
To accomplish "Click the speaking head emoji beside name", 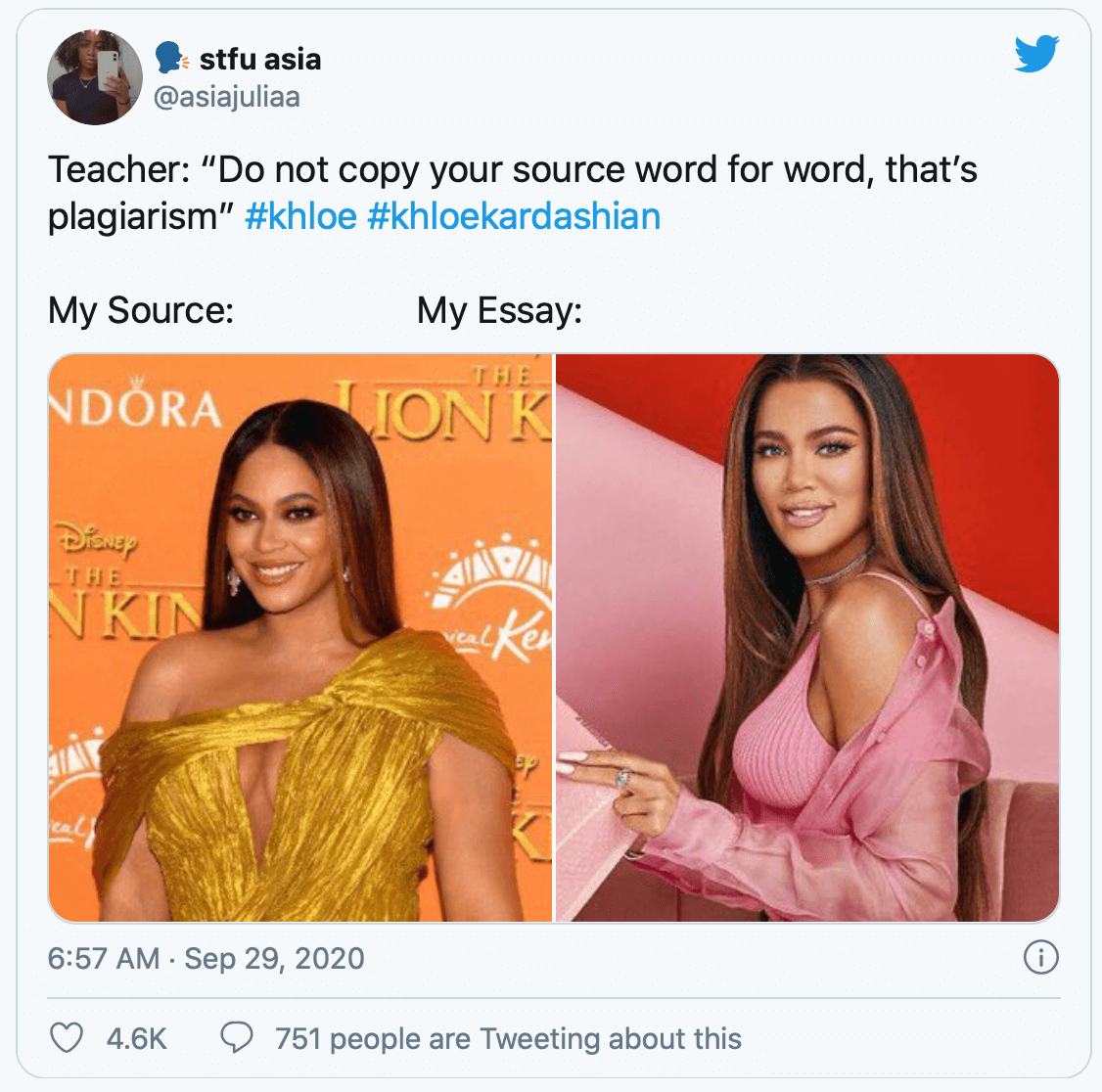I will pyautogui.click(x=172, y=59).
